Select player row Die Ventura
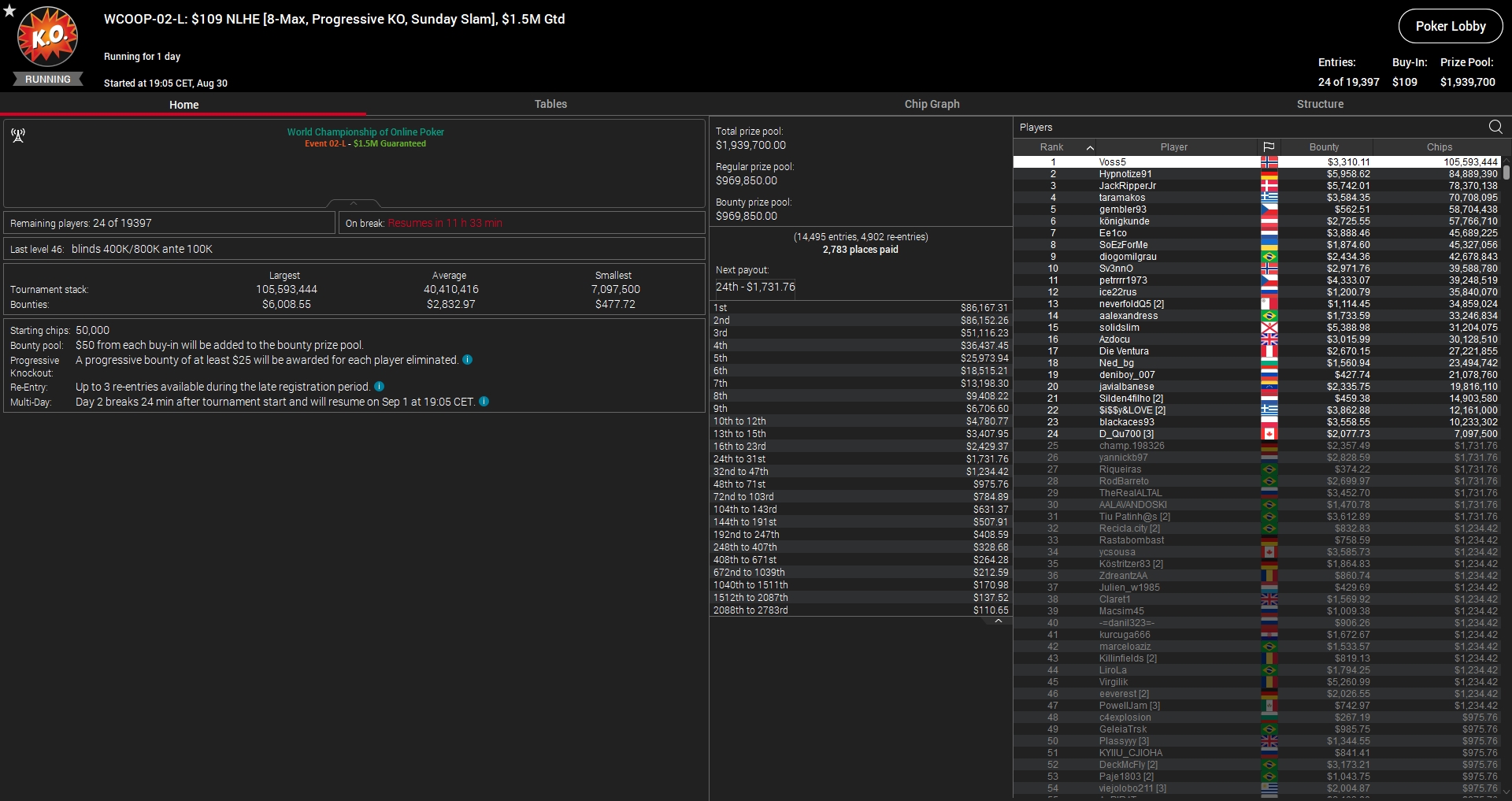Image resolution: width=1512 pixels, height=801 pixels. point(1257,351)
